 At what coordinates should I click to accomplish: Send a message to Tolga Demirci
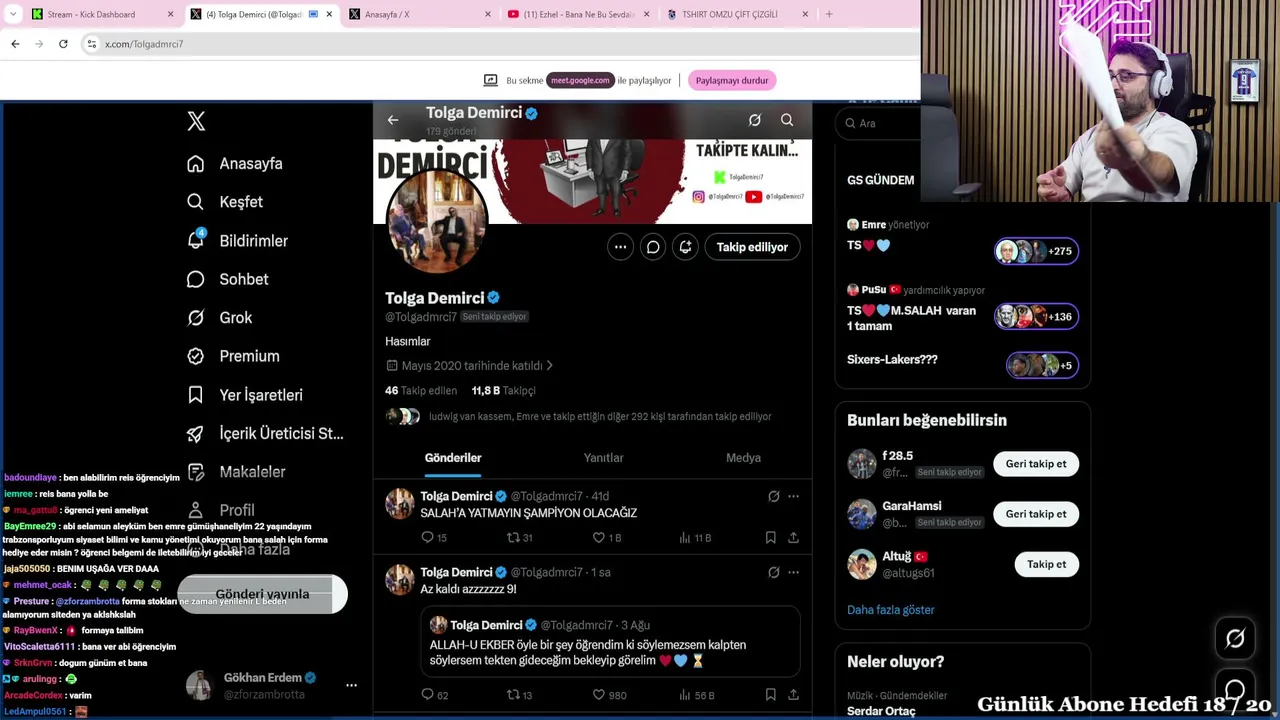coord(653,247)
